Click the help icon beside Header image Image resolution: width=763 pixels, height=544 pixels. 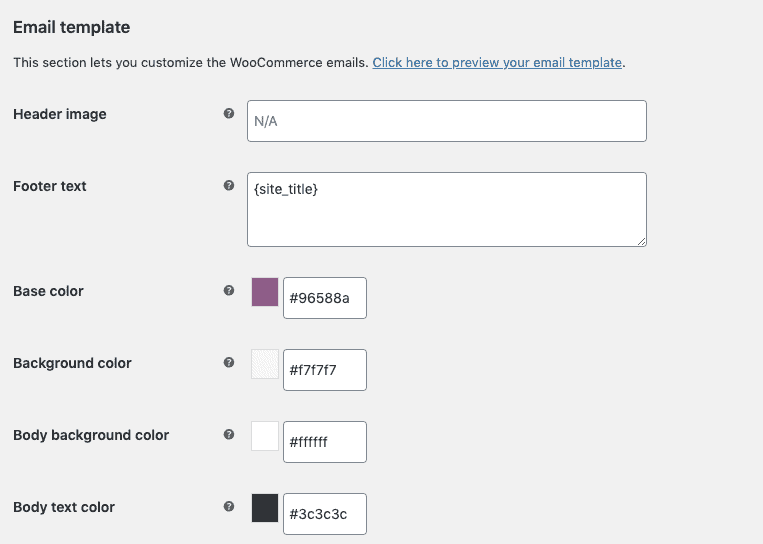coord(229,114)
